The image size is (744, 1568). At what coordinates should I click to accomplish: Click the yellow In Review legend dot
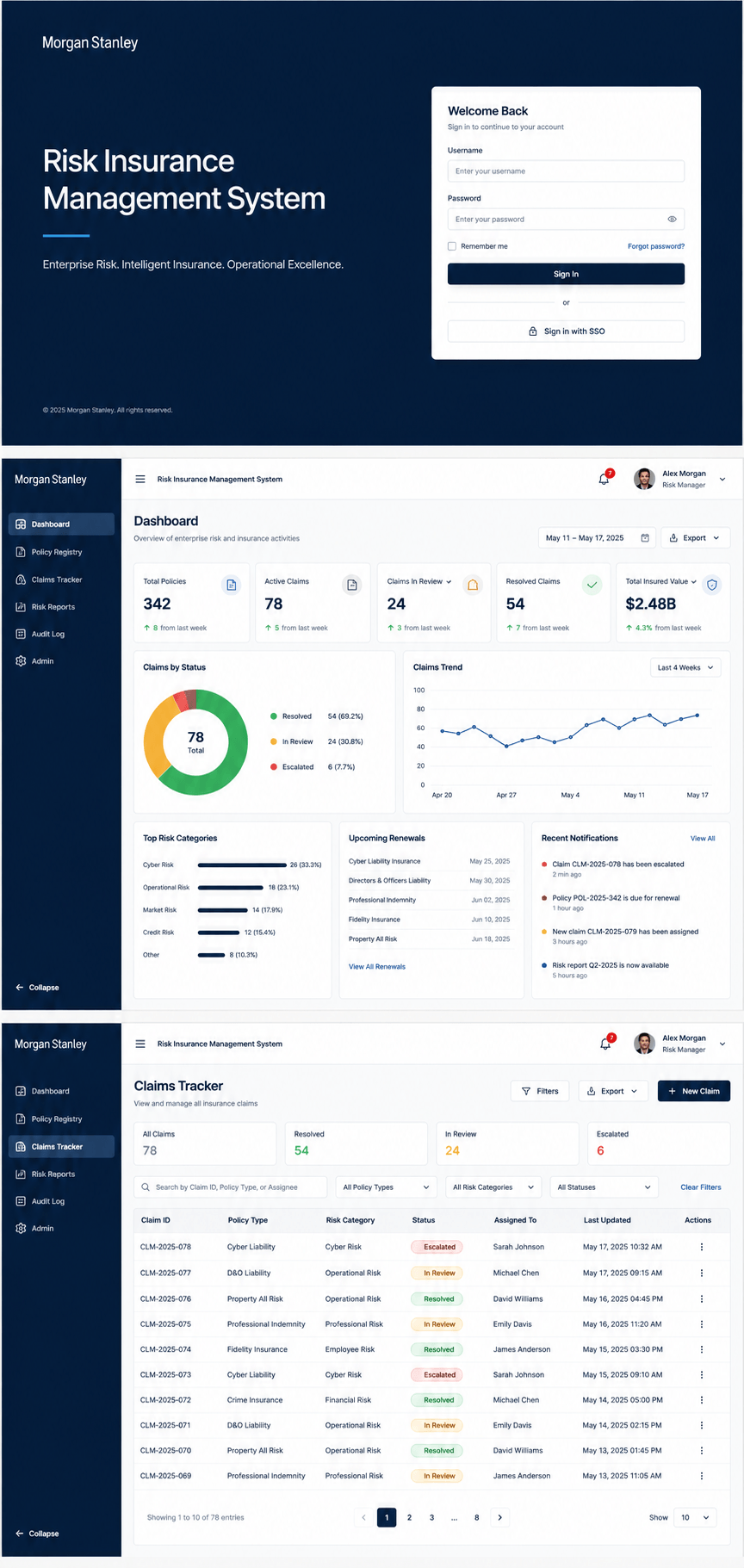coord(274,741)
